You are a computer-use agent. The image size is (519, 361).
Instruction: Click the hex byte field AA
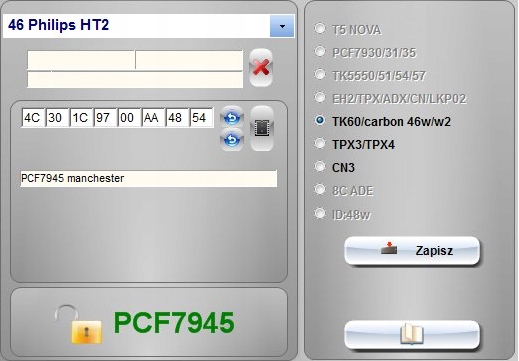[153, 117]
